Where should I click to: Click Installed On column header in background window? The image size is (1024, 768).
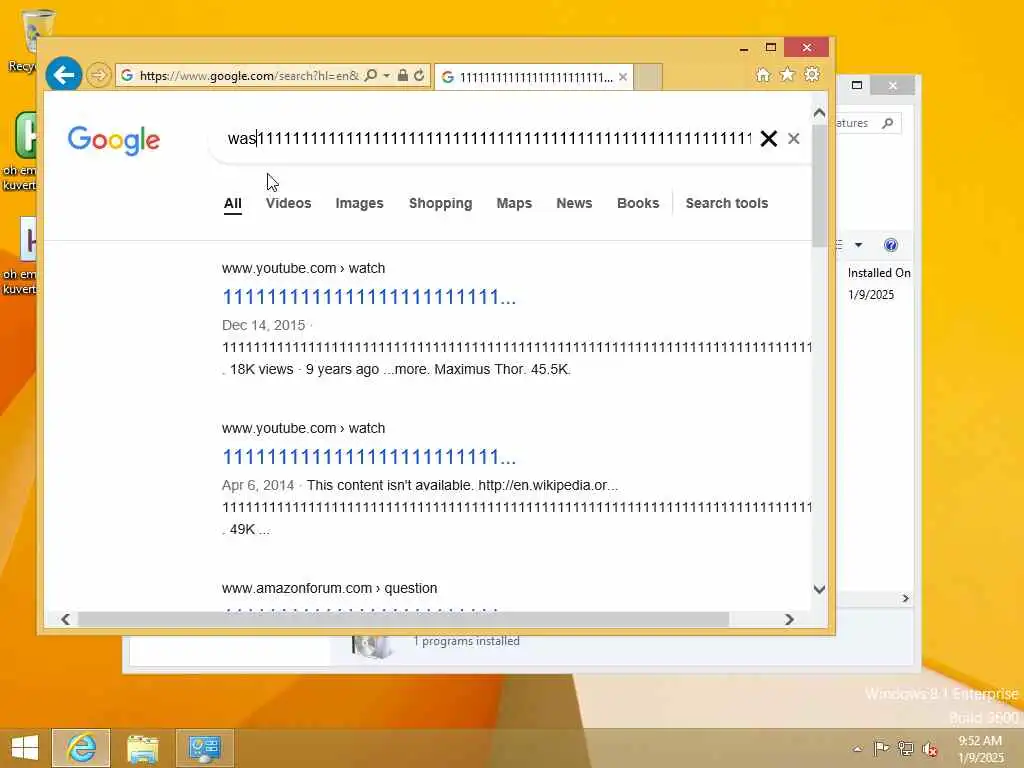pos(878,273)
